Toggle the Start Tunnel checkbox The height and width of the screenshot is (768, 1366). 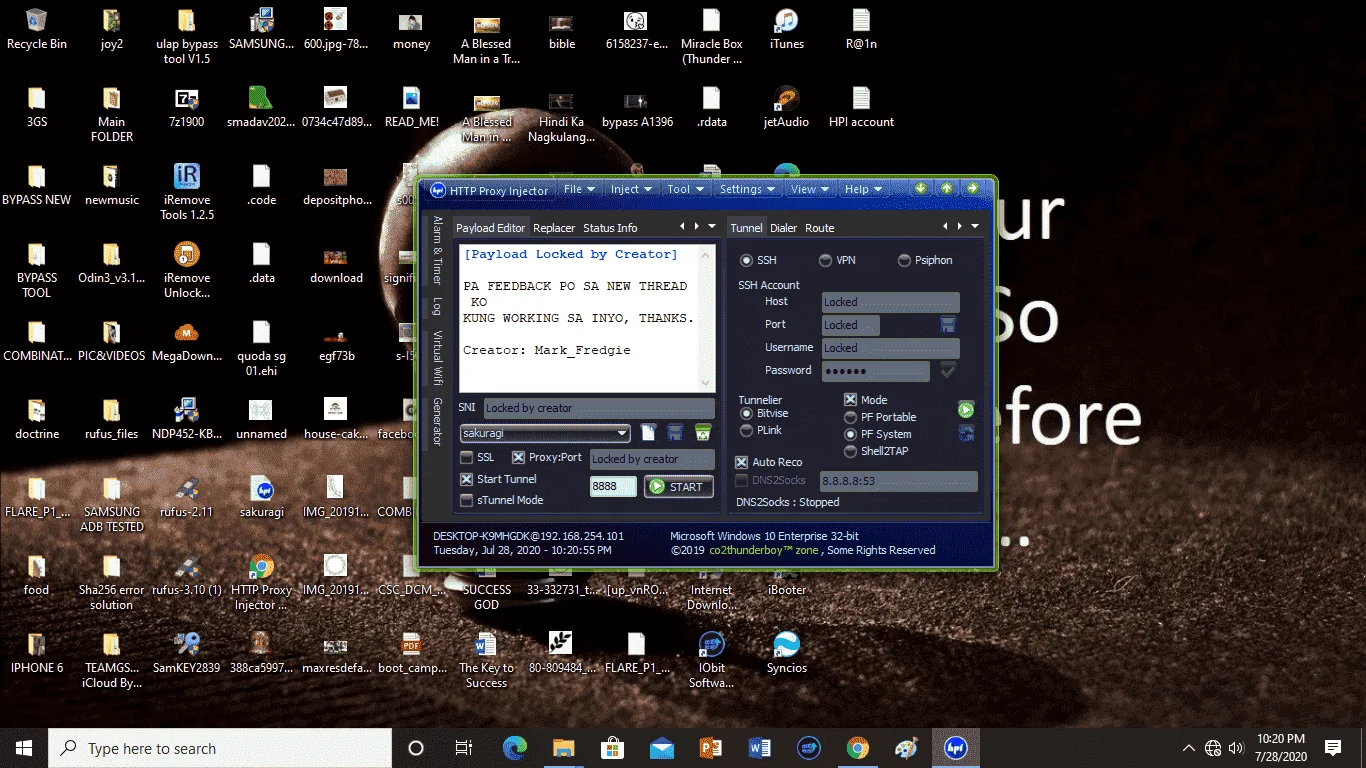pos(466,479)
